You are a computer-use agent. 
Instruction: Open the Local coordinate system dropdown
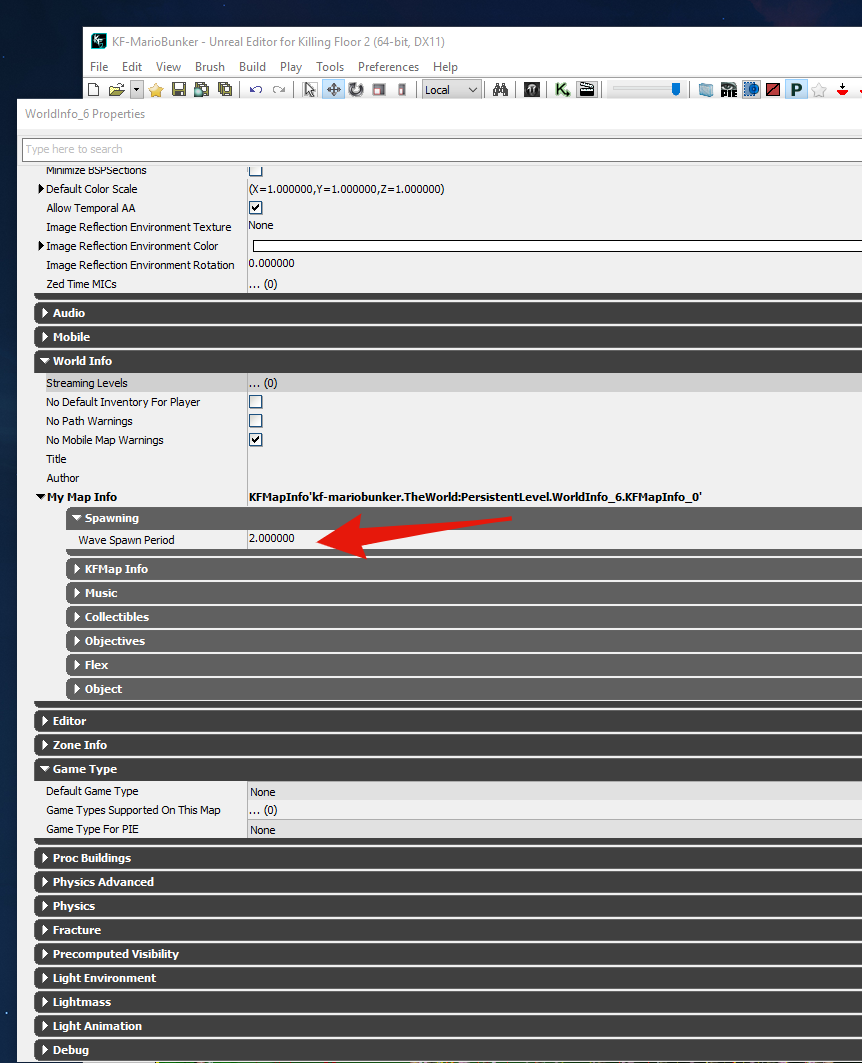coord(451,89)
